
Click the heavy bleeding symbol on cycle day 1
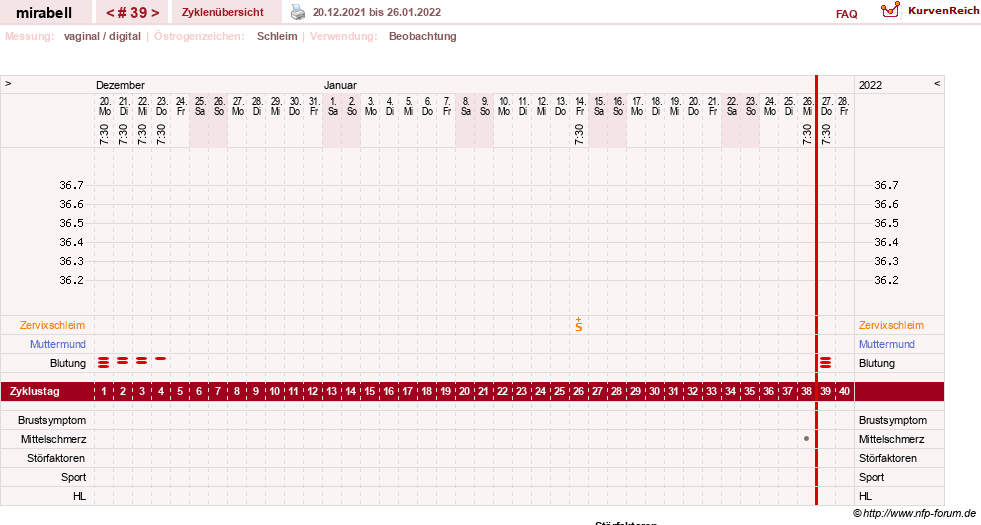coord(104,362)
